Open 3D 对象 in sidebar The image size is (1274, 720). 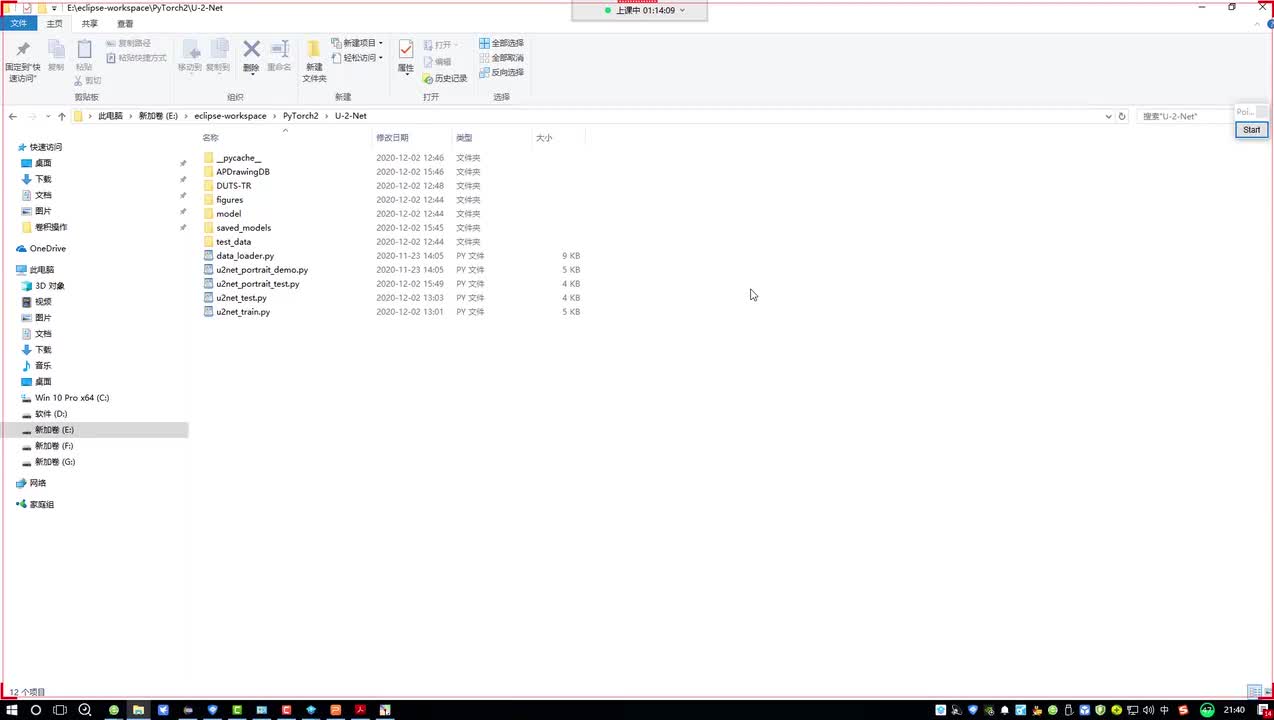[49, 286]
